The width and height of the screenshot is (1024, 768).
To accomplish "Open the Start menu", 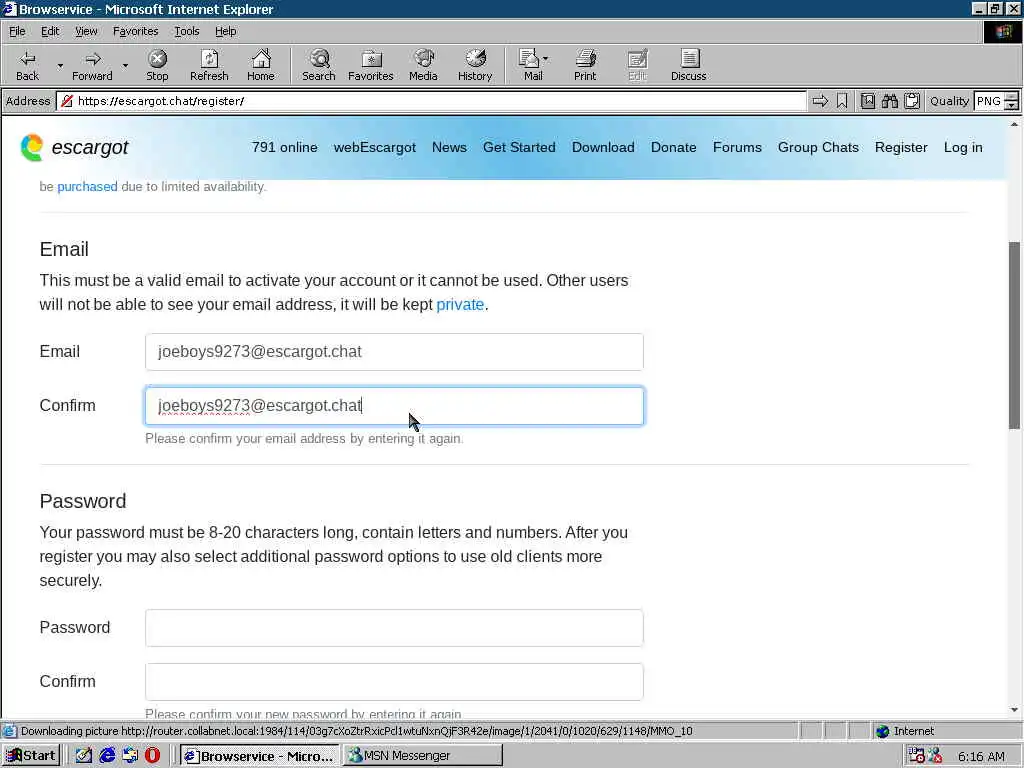I will coord(31,756).
